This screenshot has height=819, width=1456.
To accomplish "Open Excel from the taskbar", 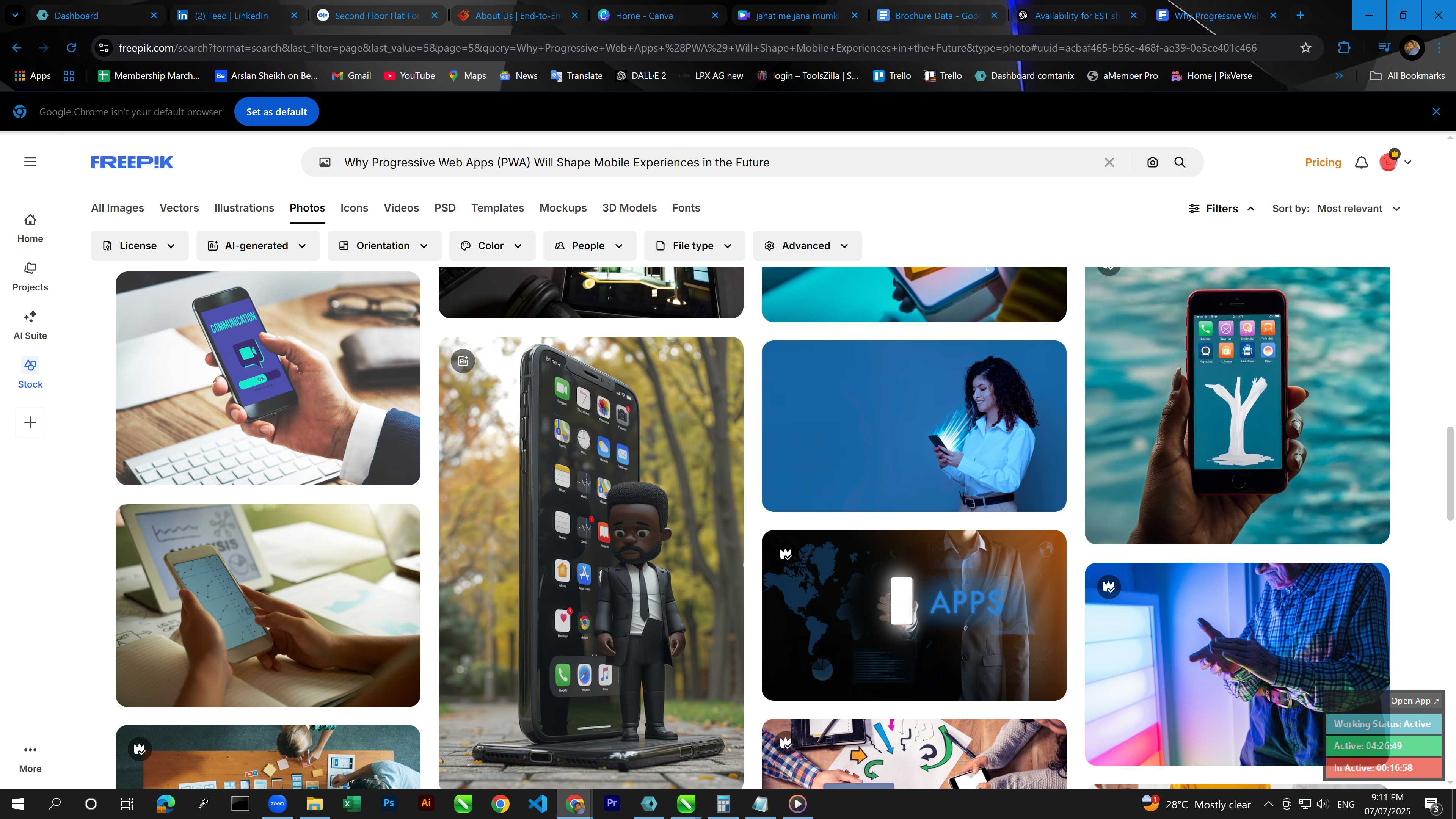I will (351, 803).
